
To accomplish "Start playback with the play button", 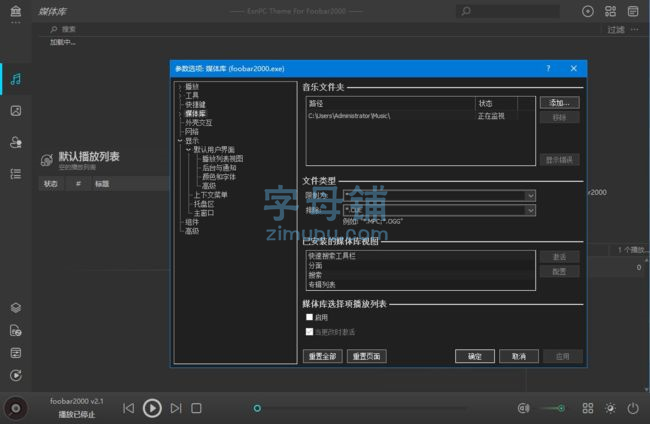I will tap(152, 408).
